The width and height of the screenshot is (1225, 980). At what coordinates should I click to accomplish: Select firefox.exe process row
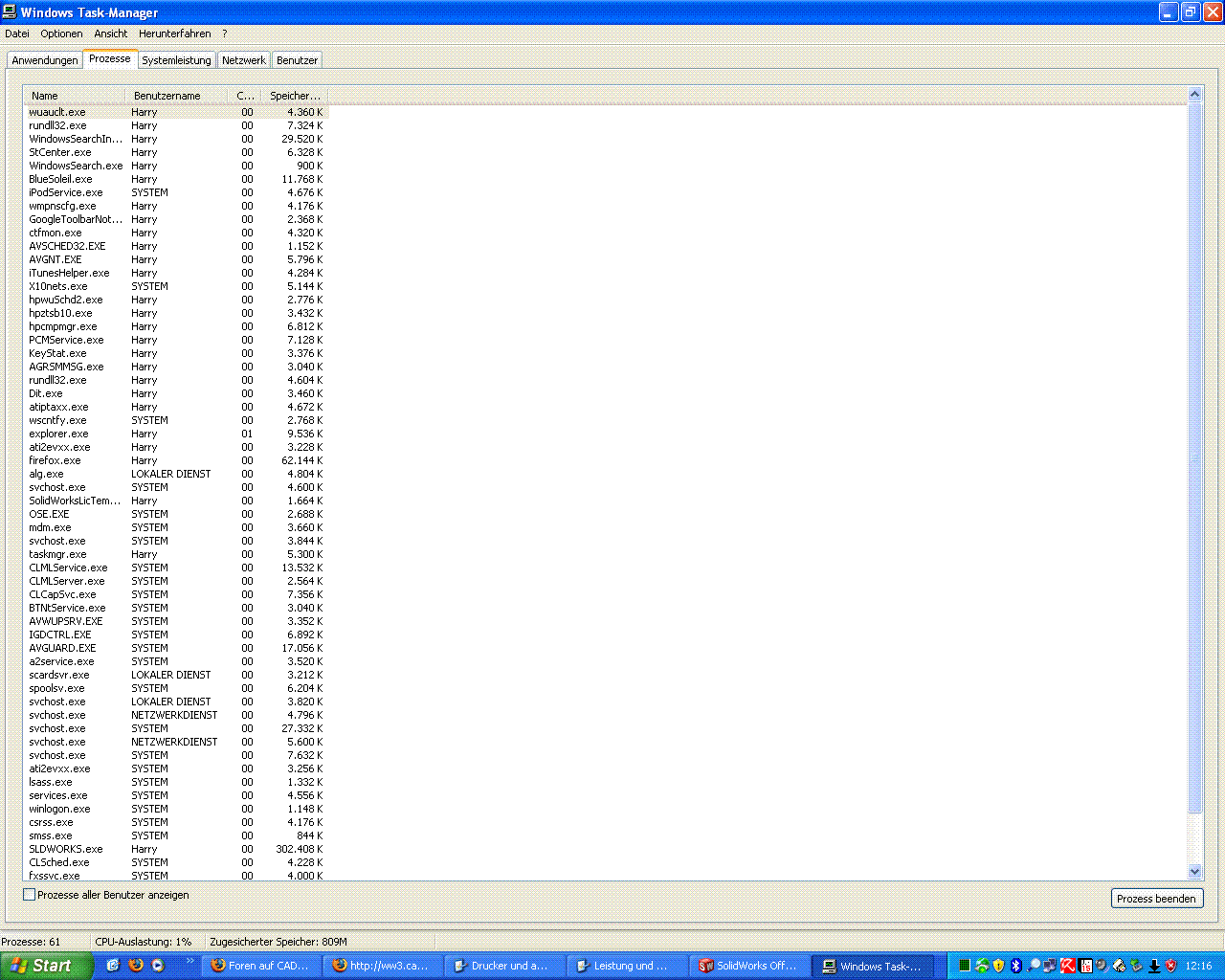(x=176, y=460)
